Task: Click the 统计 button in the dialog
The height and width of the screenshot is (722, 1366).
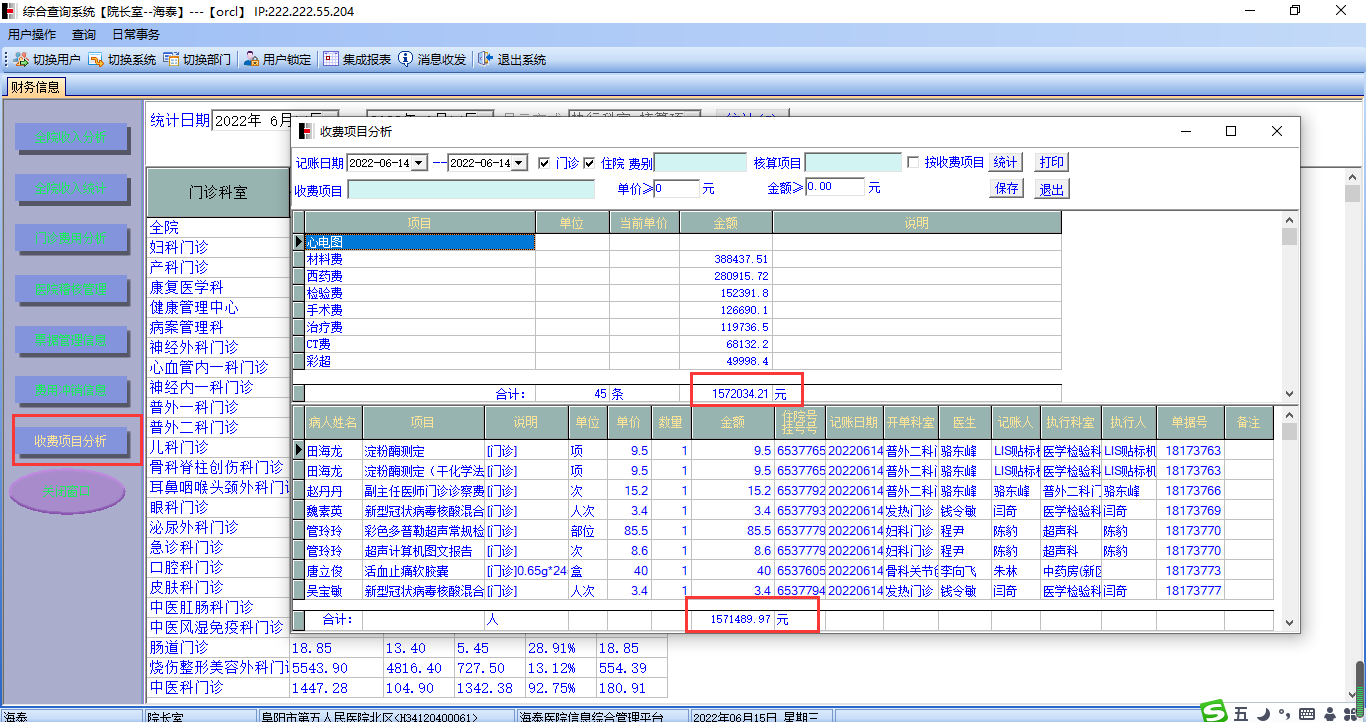Action: tap(1006, 163)
